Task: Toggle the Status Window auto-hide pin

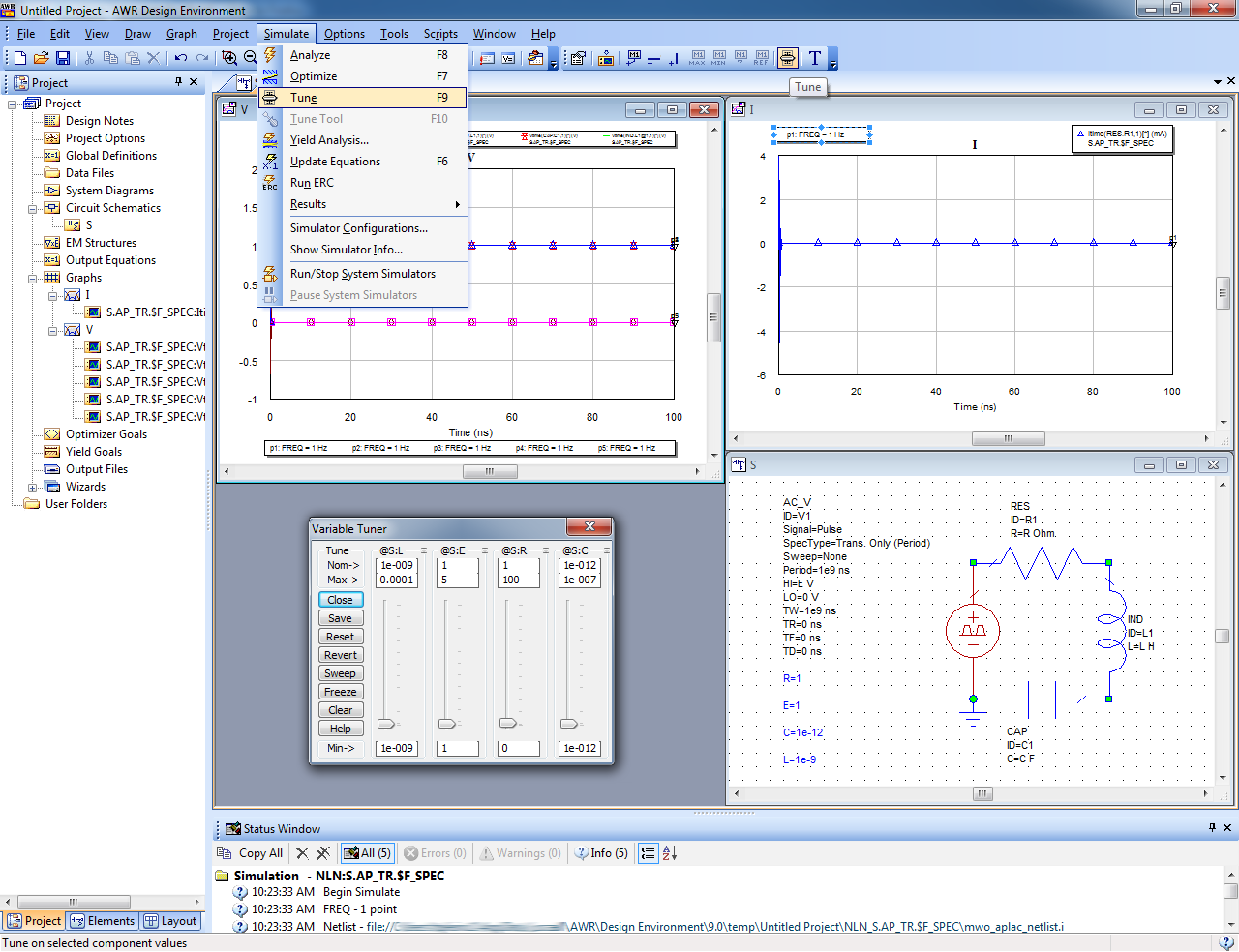Action: 1212,828
